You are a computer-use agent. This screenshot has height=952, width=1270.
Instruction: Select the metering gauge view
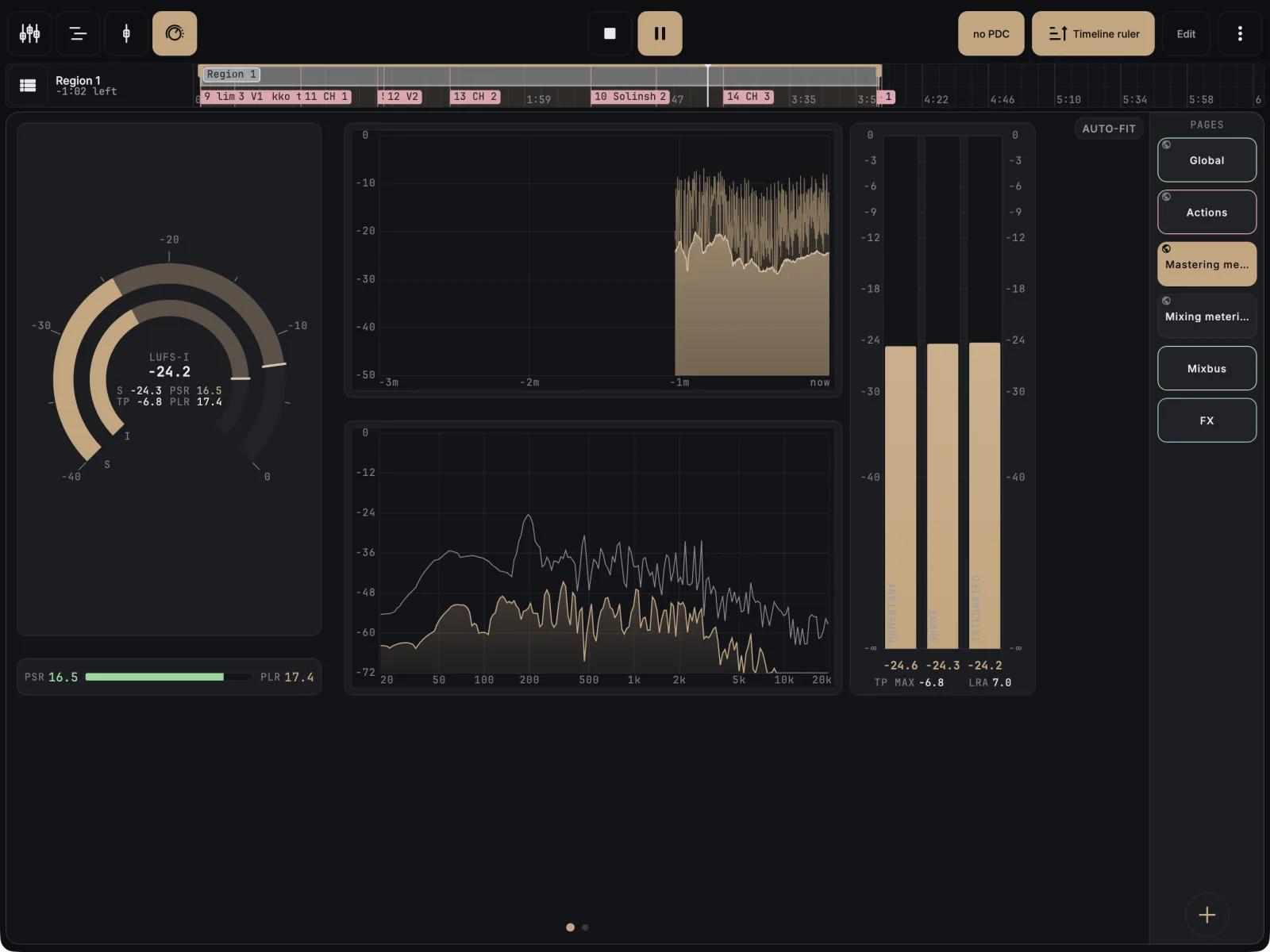pyautogui.click(x=175, y=33)
